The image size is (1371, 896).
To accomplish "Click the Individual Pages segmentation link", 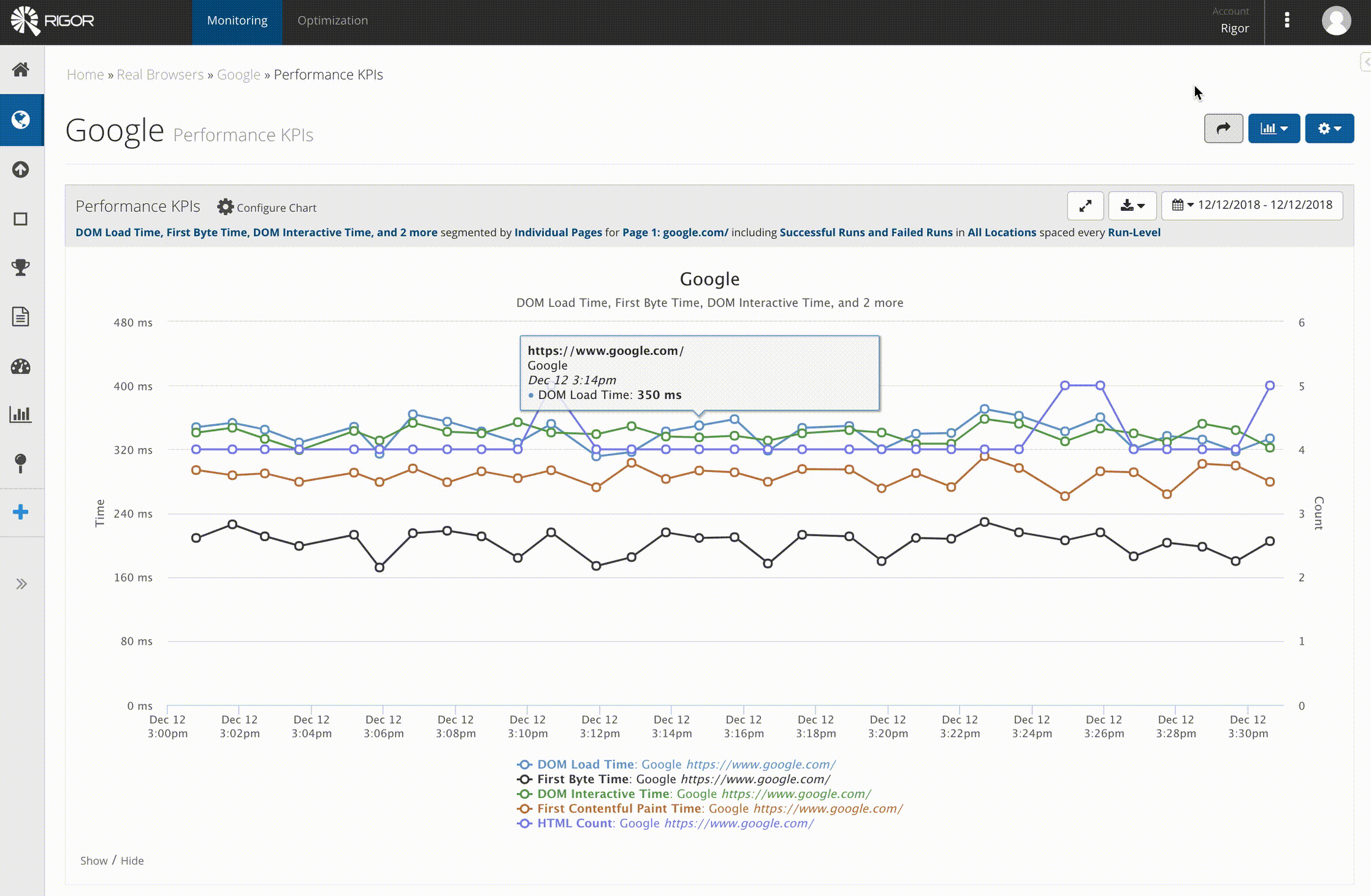I will pyautogui.click(x=558, y=232).
